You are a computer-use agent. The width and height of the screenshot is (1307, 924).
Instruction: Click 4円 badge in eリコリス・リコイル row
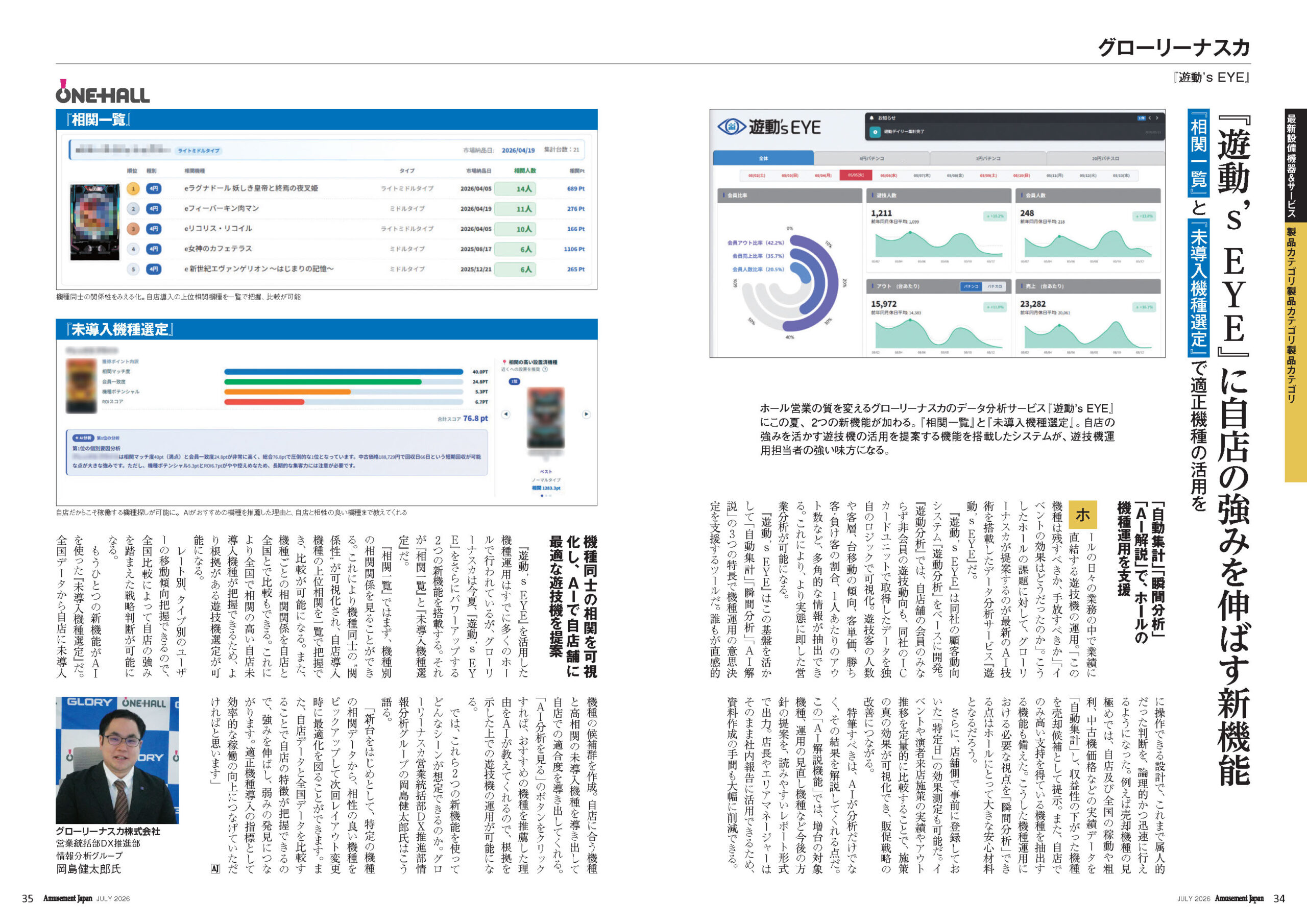154,229
